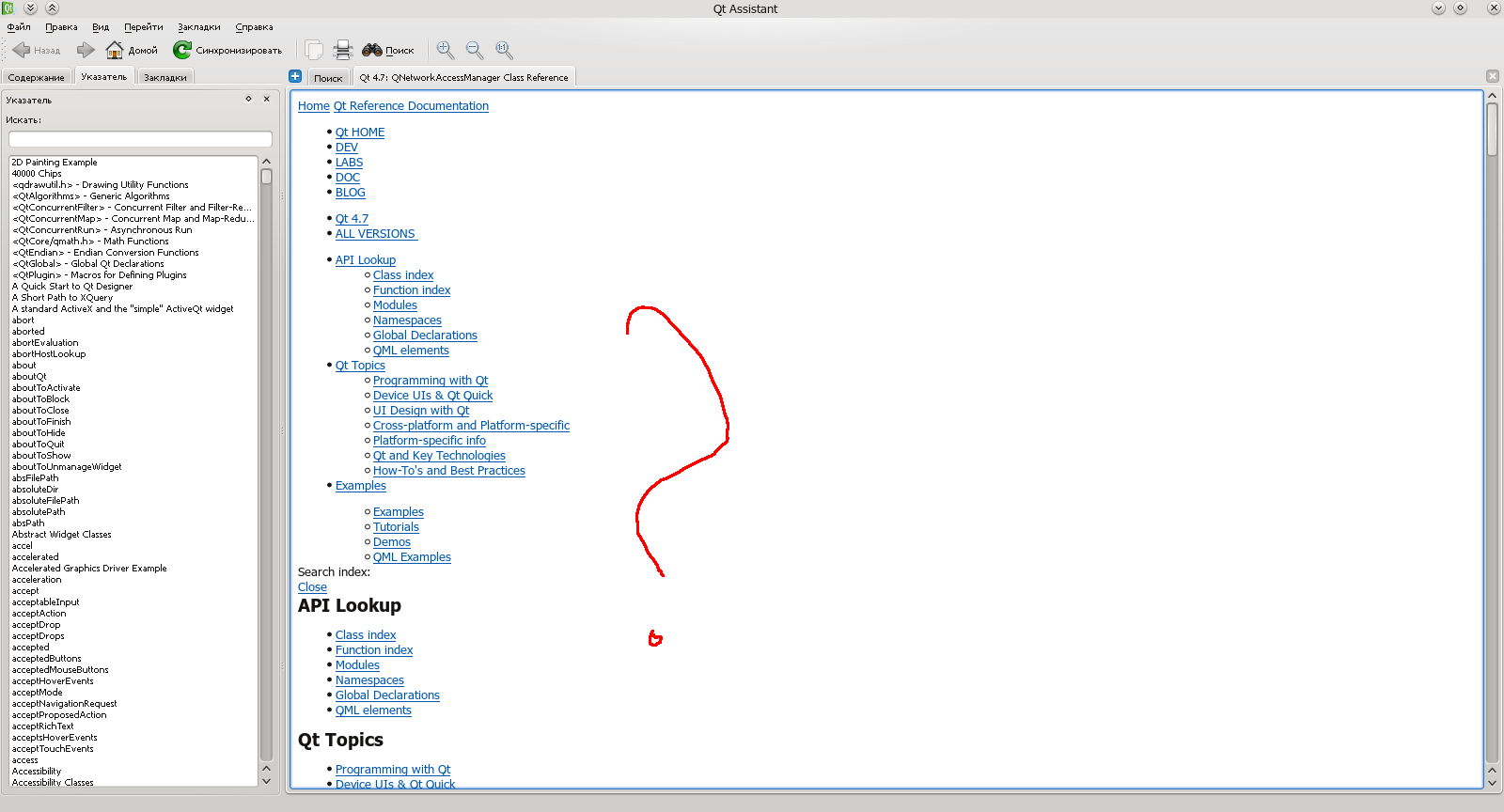1504x812 pixels.
Task: Close the current page tab with gray X
Action: tap(1493, 76)
